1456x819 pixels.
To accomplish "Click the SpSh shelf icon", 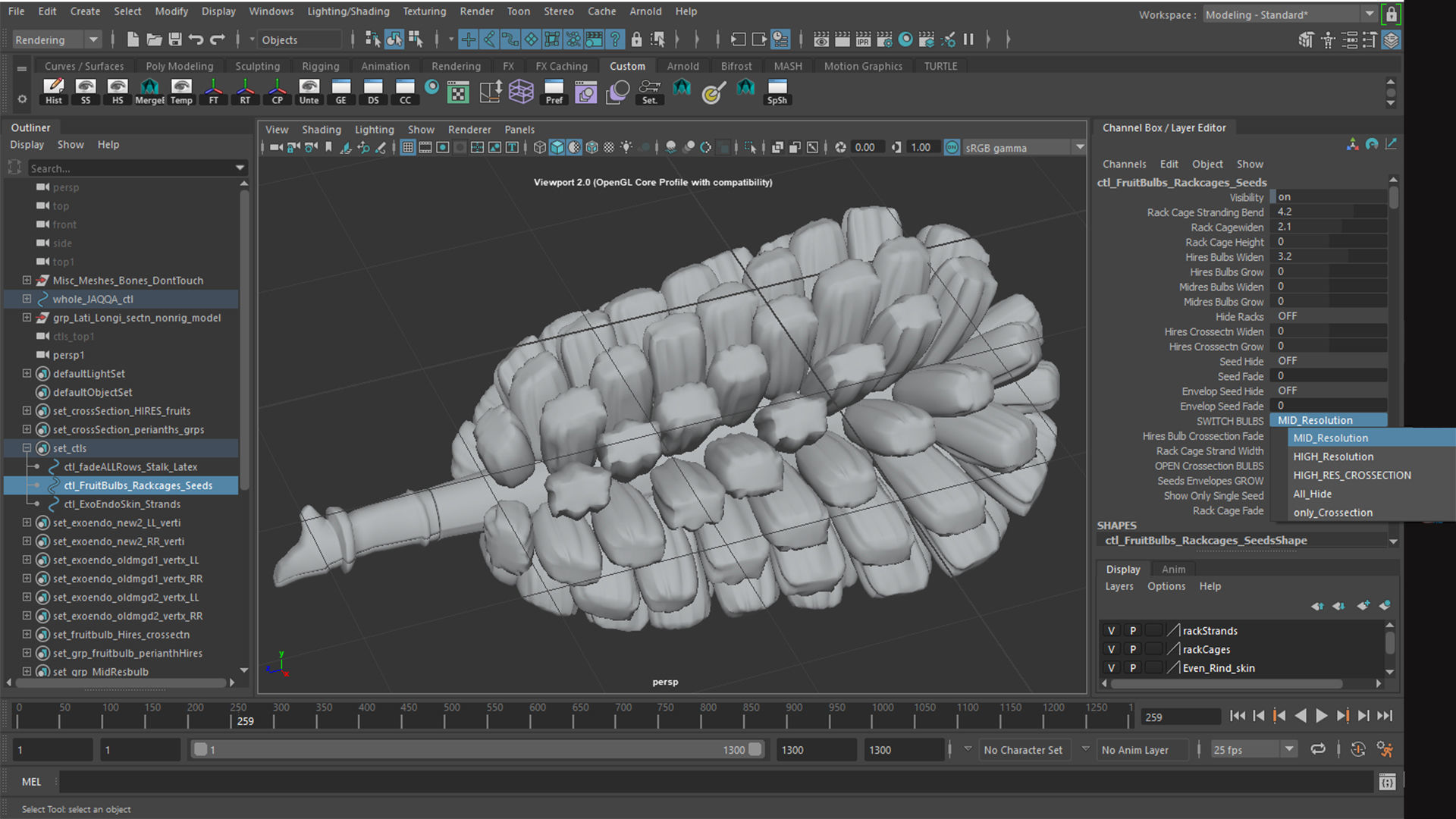I will (777, 91).
